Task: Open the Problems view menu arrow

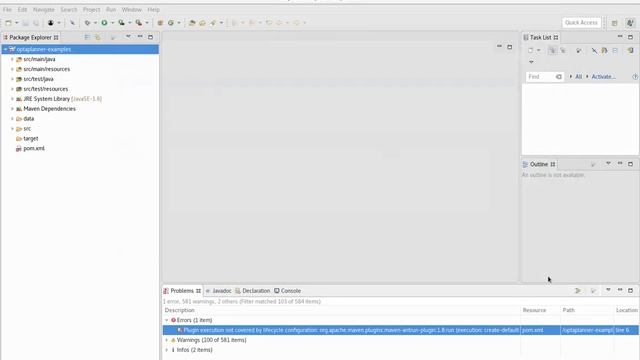Action: coord(608,290)
